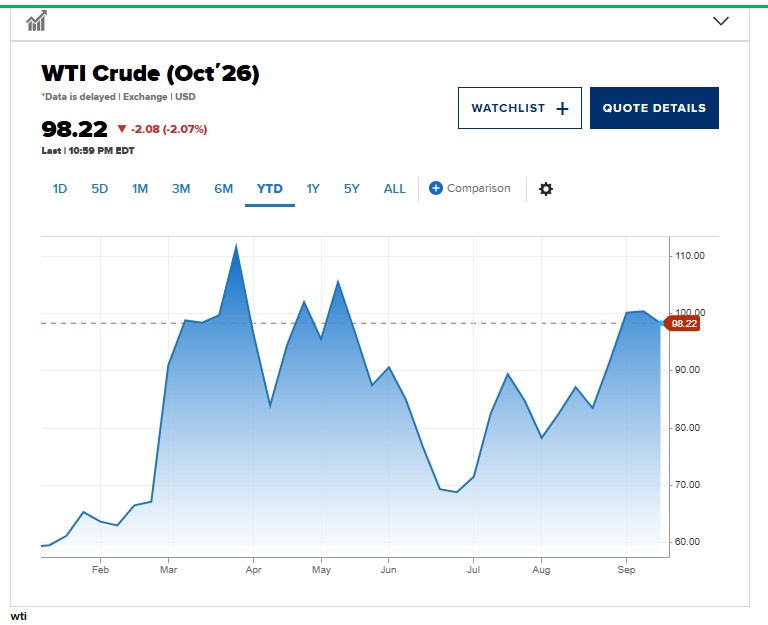768x625 pixels.
Task: Click the Sep label on the x-axis
Action: pos(626,570)
